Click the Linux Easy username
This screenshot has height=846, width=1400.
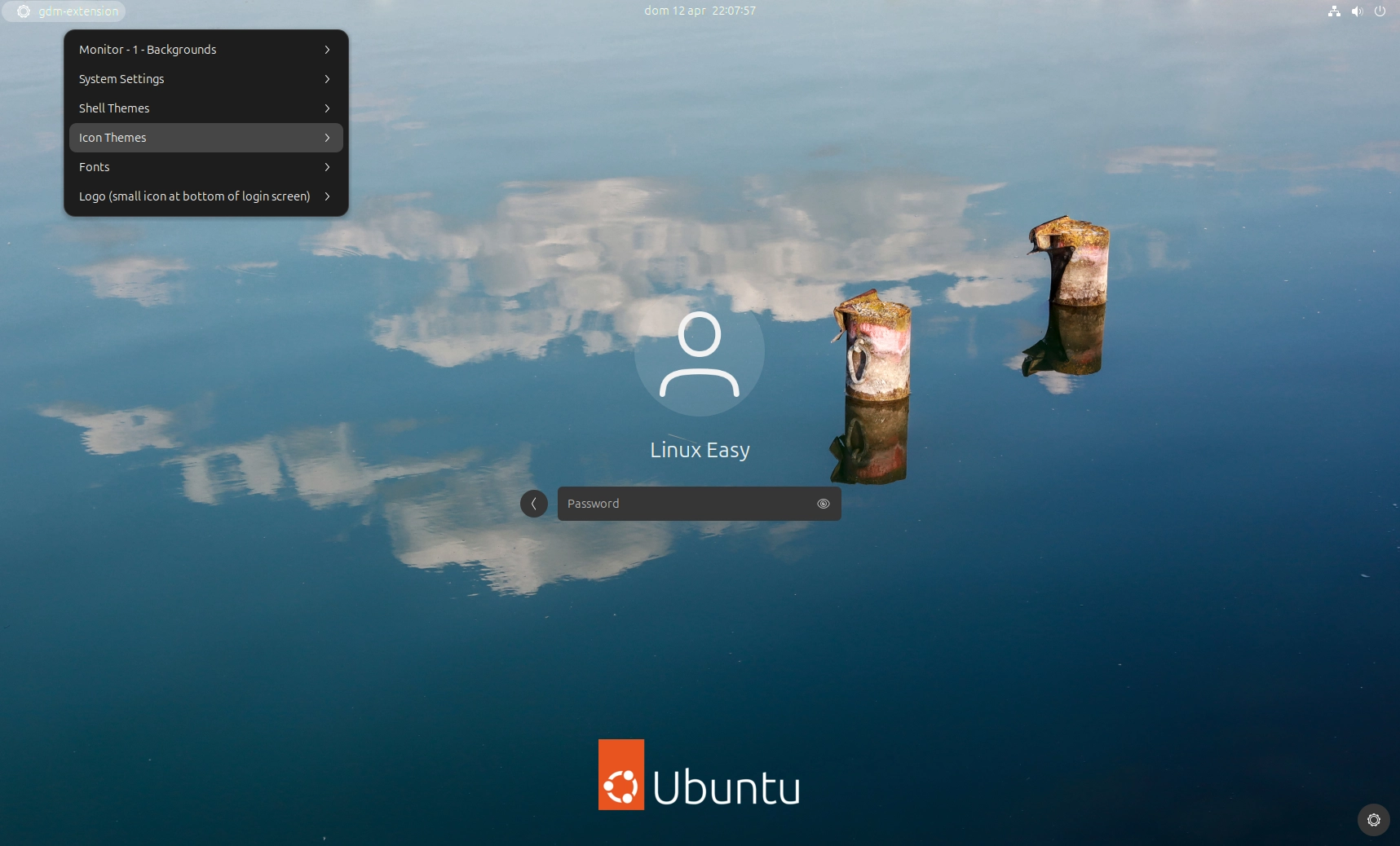coord(700,450)
